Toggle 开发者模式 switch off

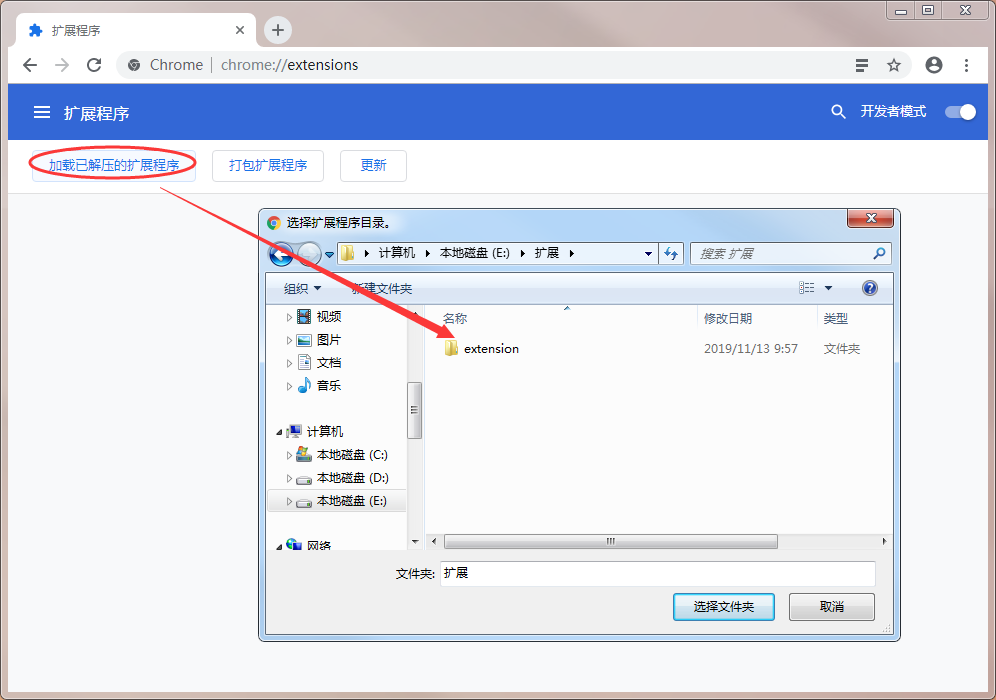tap(960, 112)
